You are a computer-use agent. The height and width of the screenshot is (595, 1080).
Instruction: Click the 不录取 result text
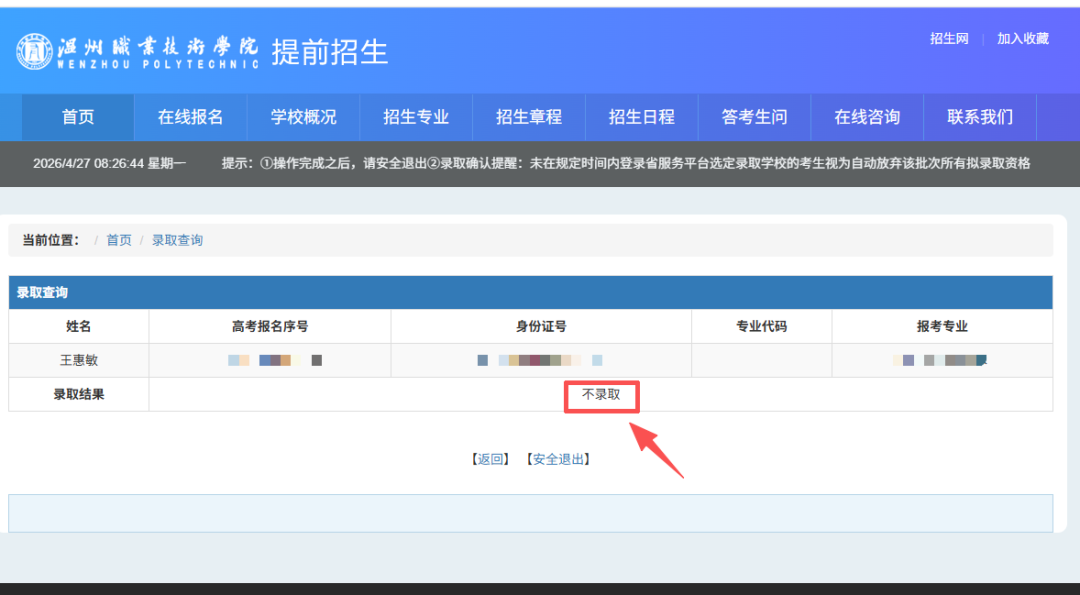pos(601,395)
